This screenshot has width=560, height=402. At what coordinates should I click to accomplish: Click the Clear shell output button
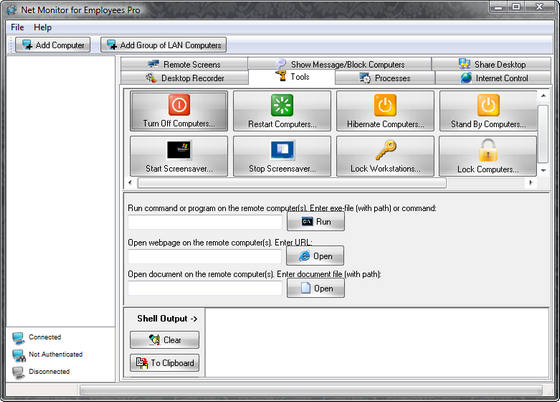(x=165, y=340)
